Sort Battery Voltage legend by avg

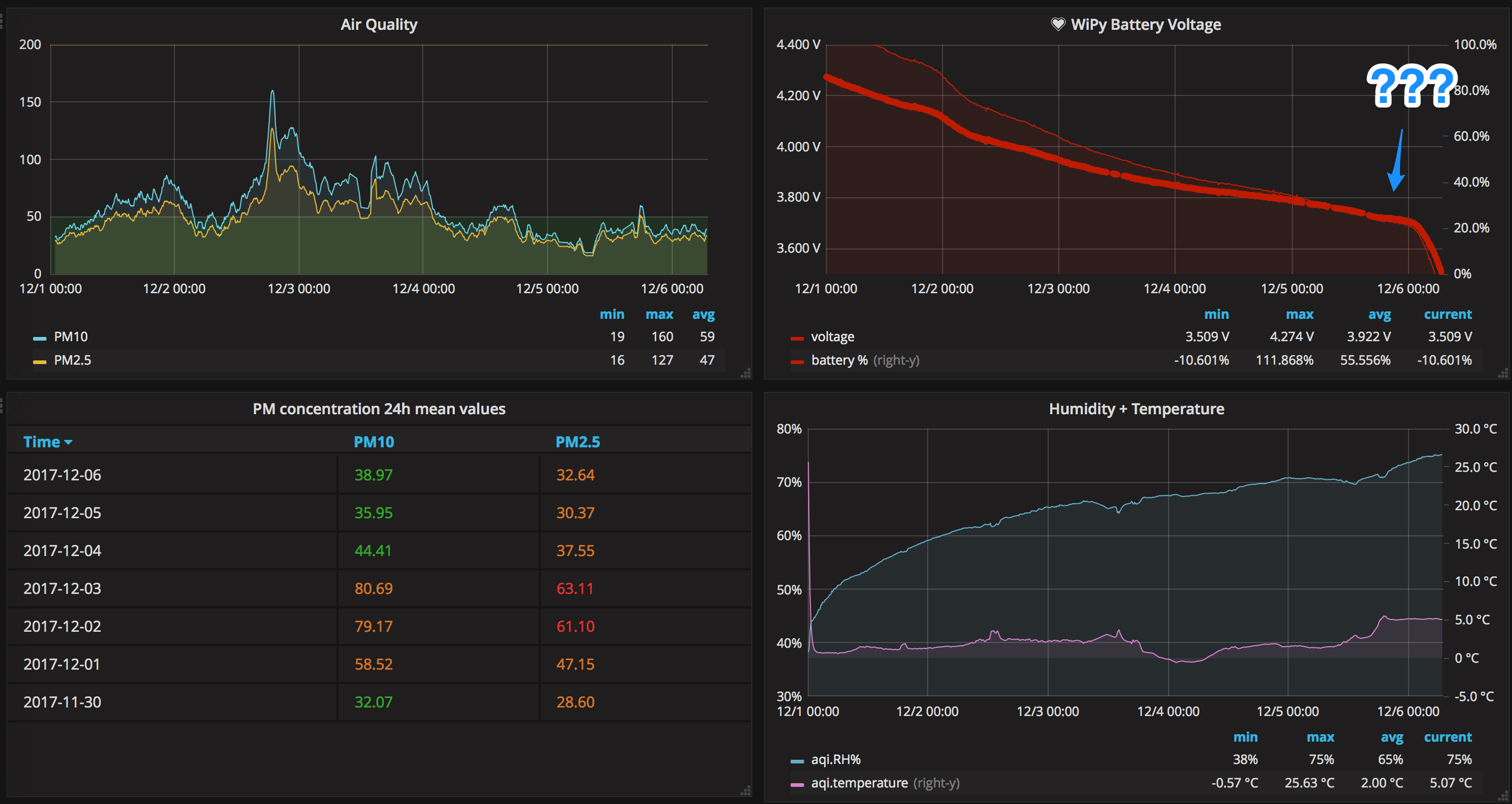(1379, 315)
